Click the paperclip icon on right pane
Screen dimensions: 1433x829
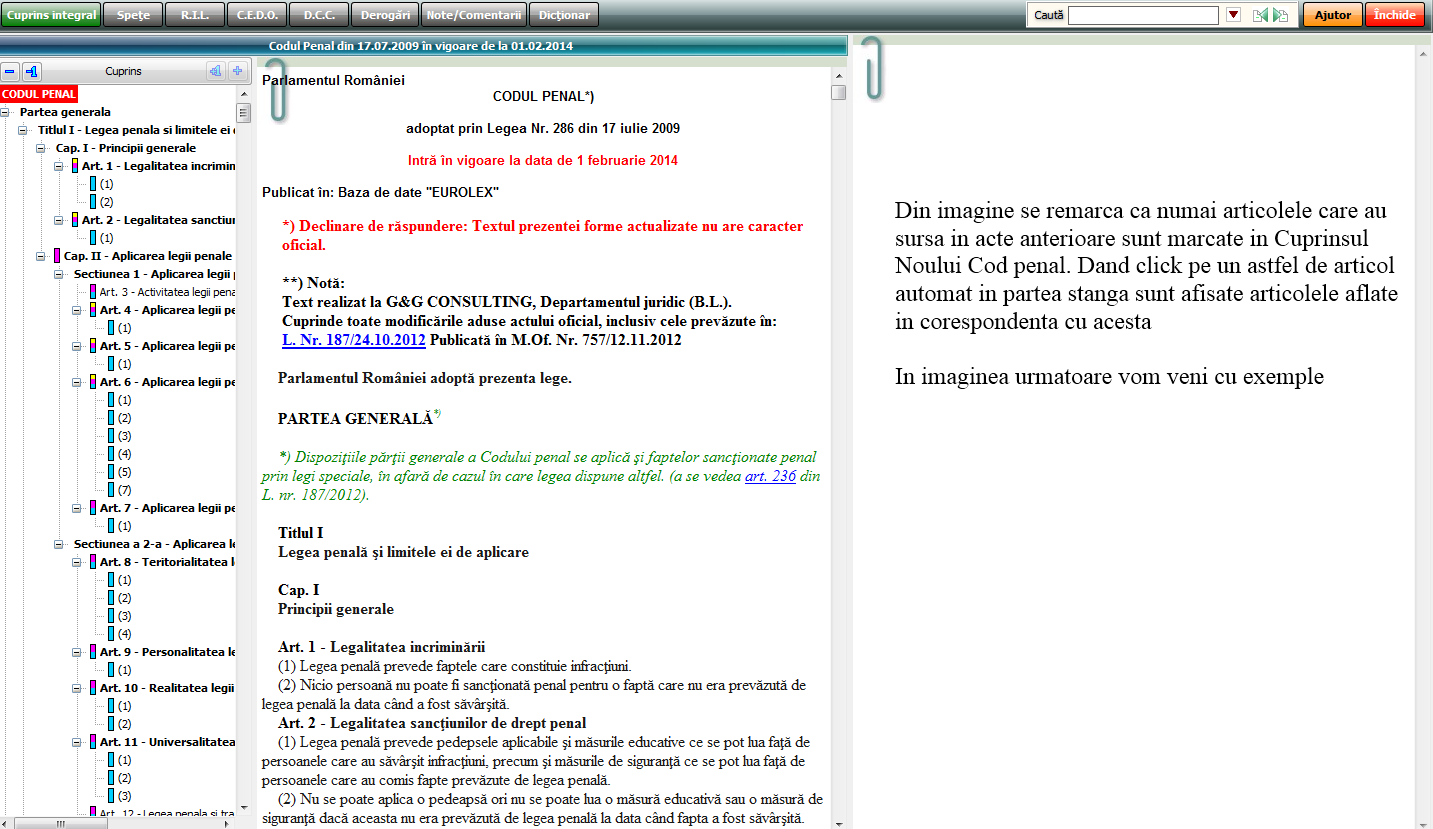point(872,68)
